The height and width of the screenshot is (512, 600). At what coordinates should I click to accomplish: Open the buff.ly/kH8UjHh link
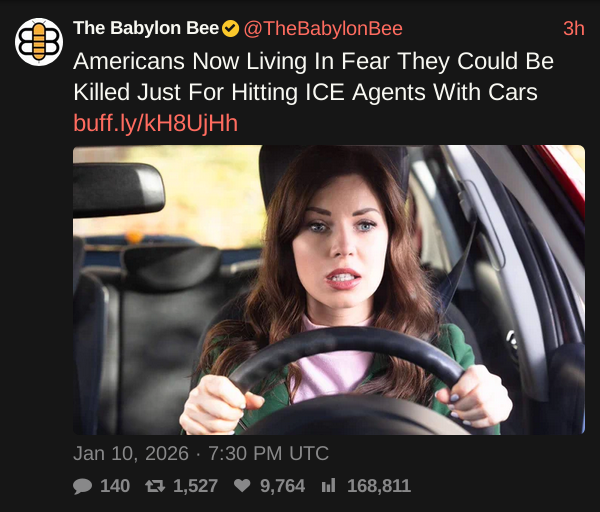[x=155, y=123]
